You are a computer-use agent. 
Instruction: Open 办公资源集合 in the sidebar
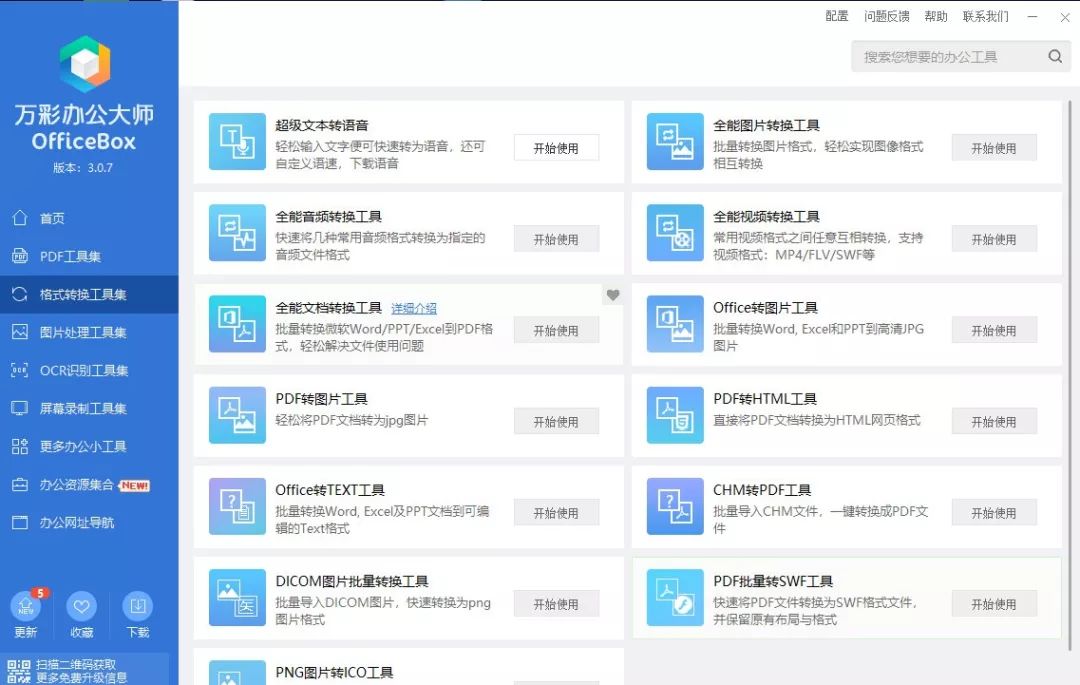(89, 485)
